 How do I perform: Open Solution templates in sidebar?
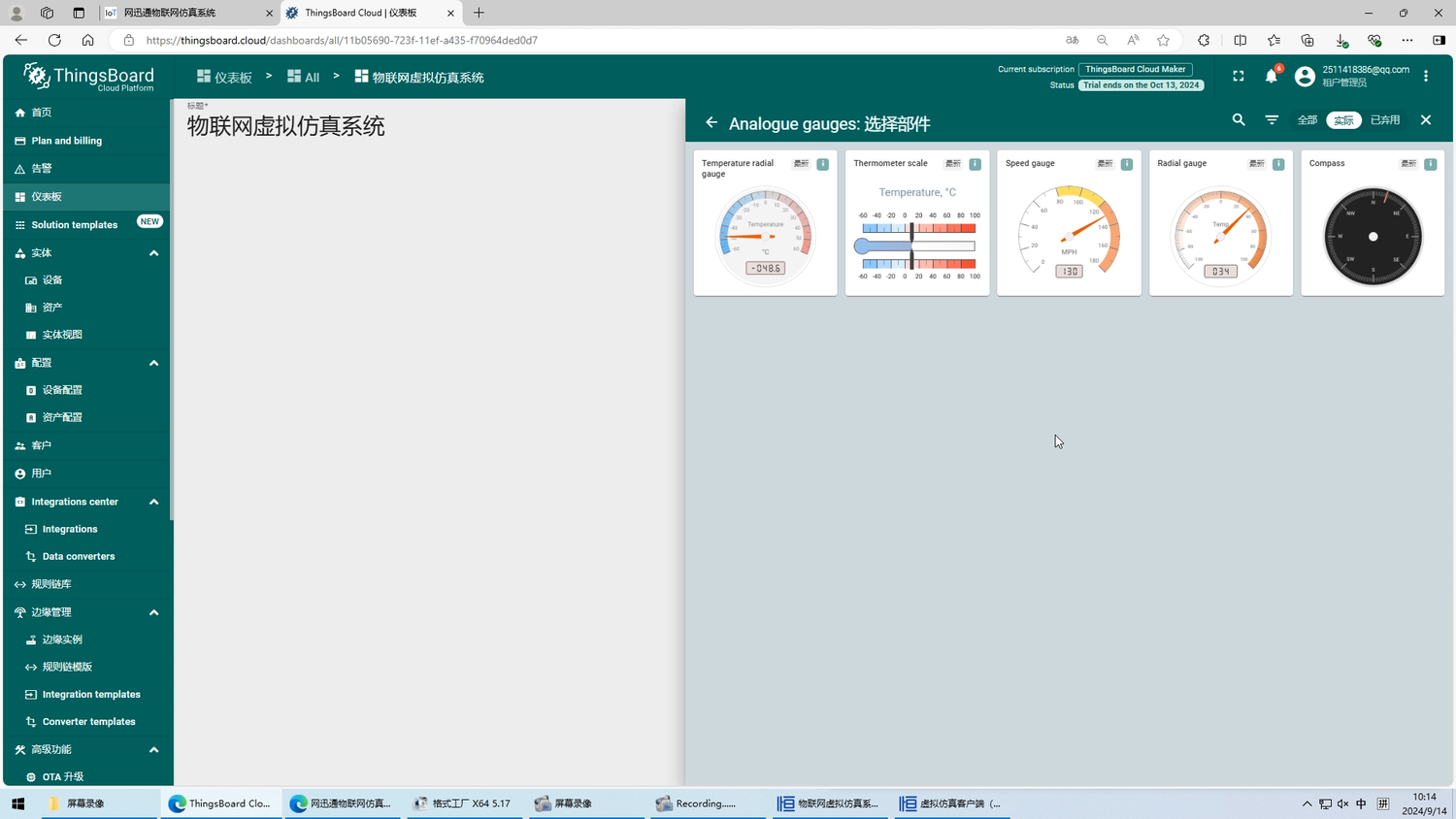tap(75, 225)
